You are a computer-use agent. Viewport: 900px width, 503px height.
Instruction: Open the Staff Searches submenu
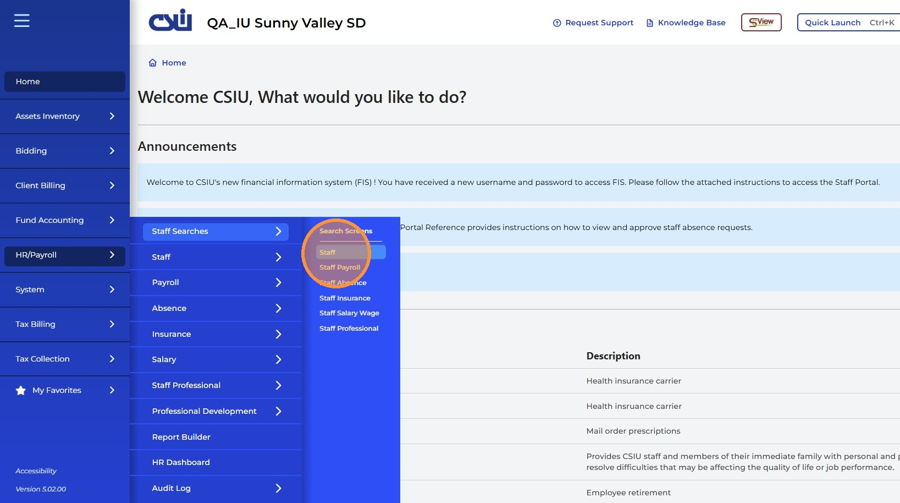[x=216, y=231]
